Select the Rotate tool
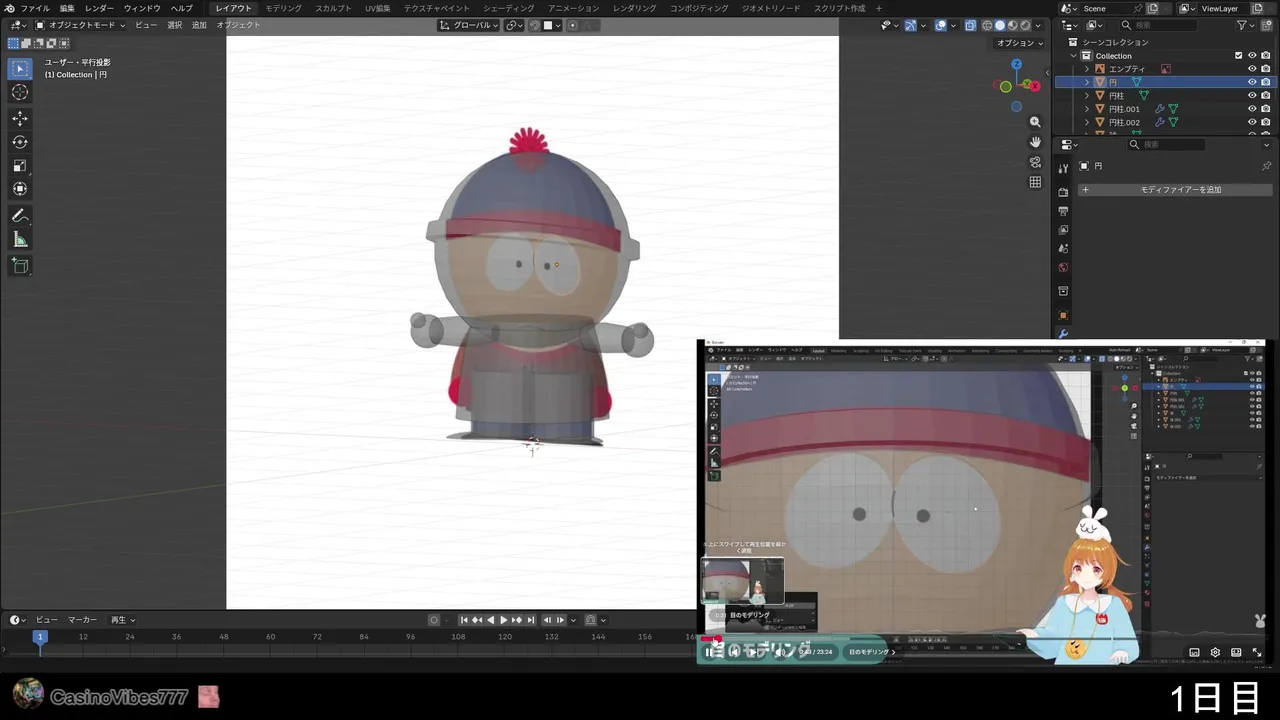This screenshot has width=1280, height=720. click(20, 142)
